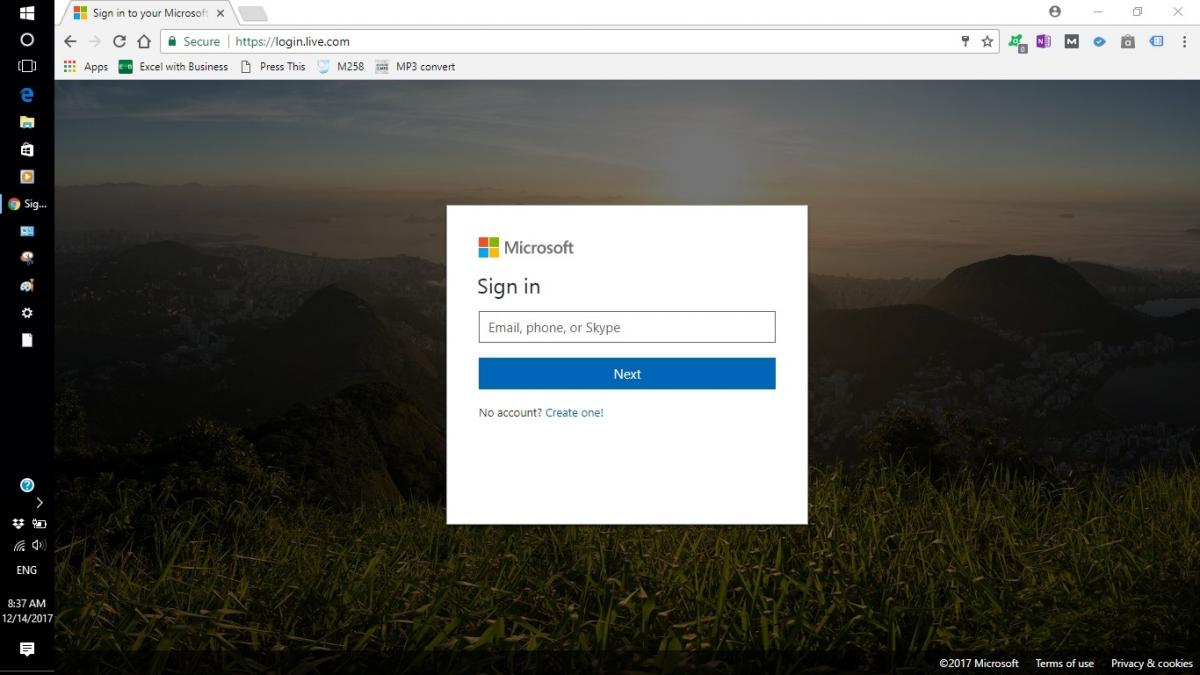This screenshot has height=675, width=1200.
Task: Open the Excel with Business bookmark
Action: [x=173, y=67]
